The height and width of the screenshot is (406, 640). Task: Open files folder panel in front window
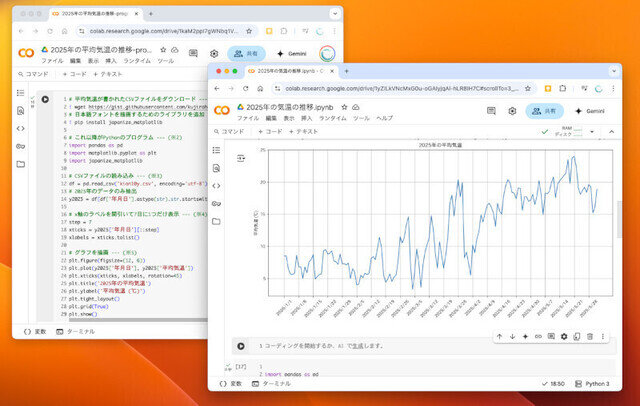pos(217,221)
